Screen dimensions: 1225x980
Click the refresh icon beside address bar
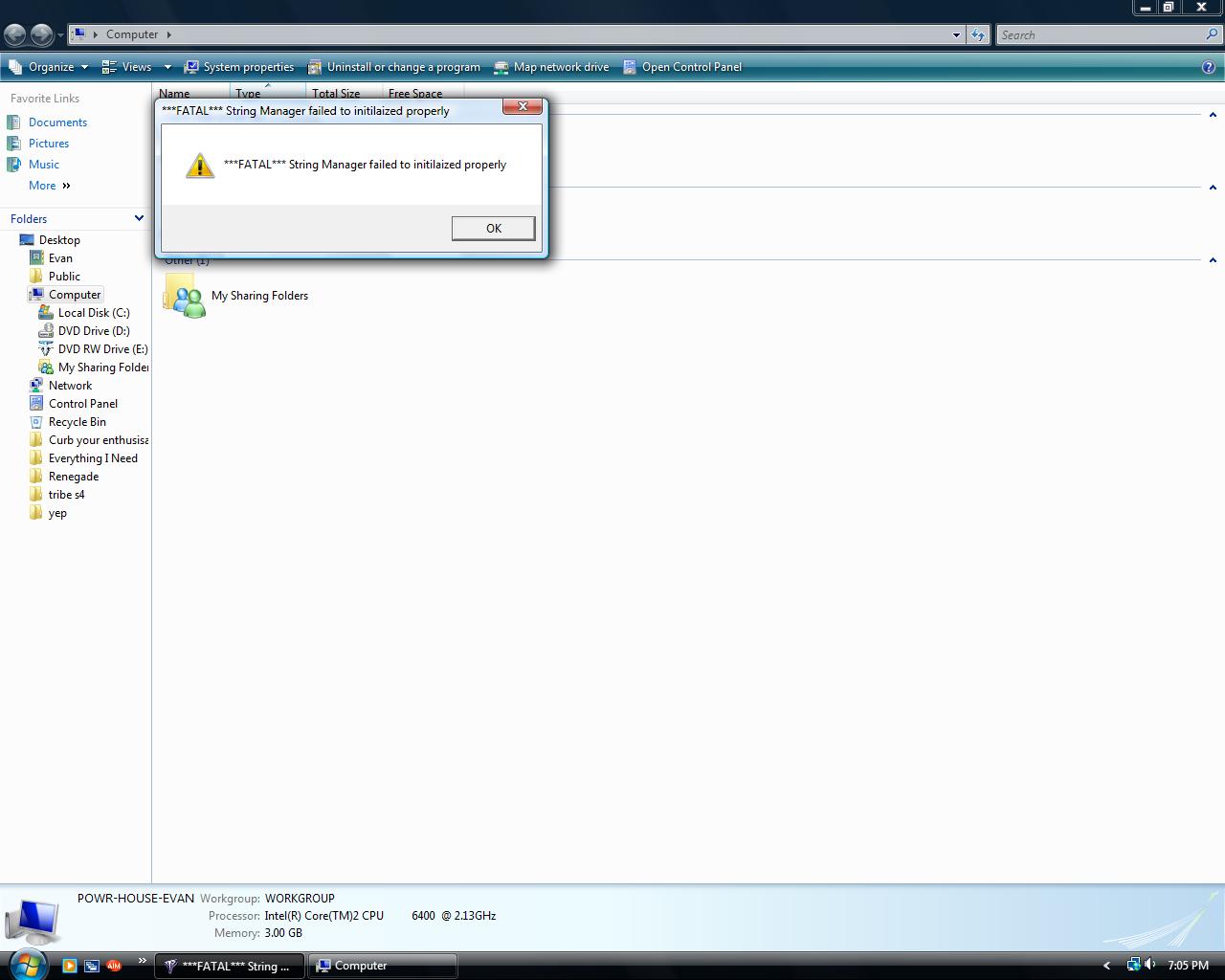pyautogui.click(x=977, y=34)
